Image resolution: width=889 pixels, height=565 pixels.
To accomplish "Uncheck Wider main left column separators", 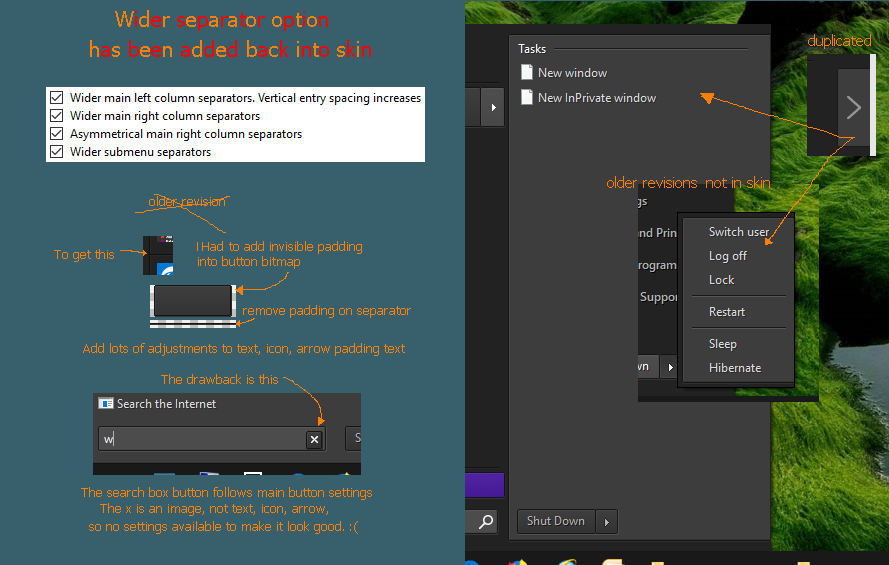I will [57, 98].
